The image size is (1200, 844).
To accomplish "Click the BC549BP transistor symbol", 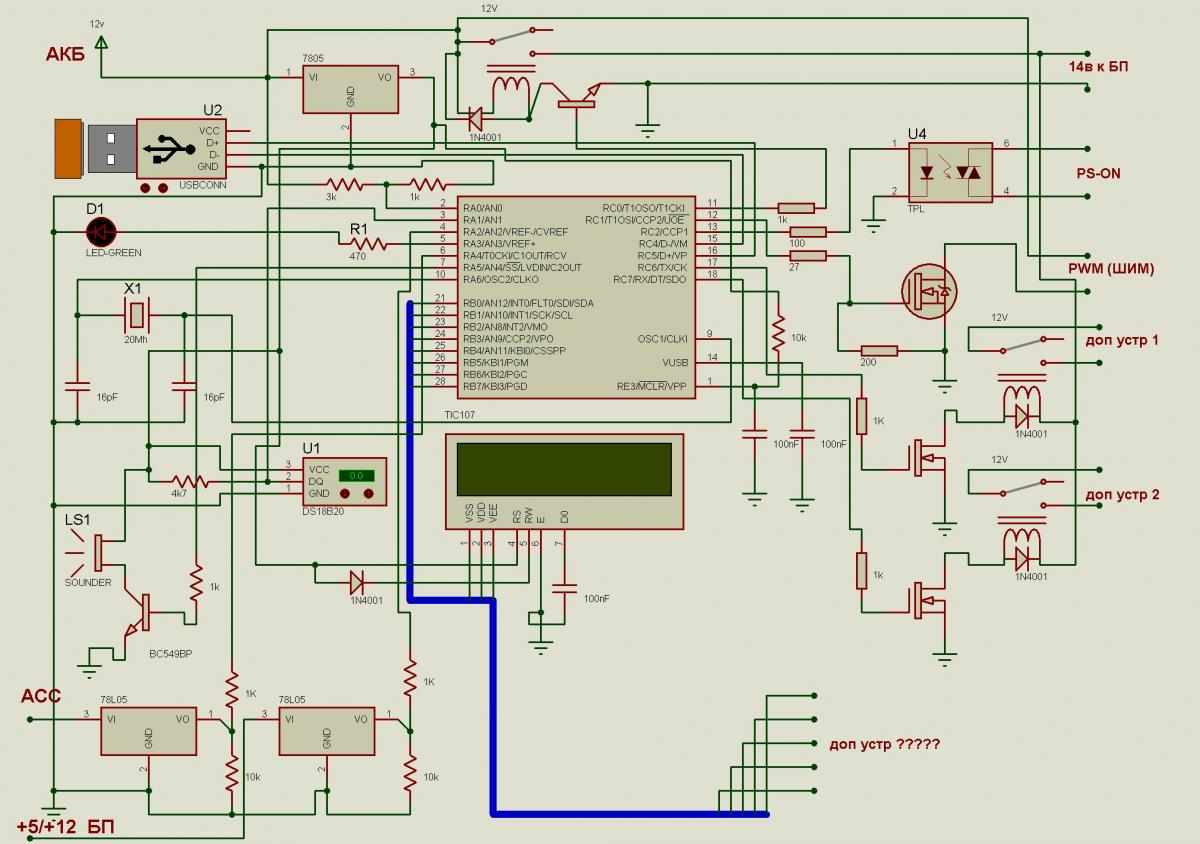I will point(142,612).
